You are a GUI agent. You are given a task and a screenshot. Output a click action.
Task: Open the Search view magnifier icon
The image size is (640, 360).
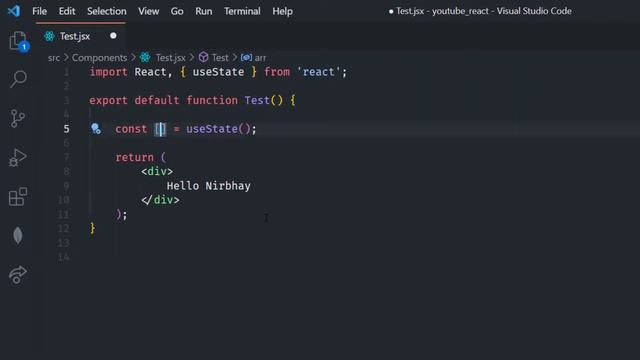[x=18, y=79]
